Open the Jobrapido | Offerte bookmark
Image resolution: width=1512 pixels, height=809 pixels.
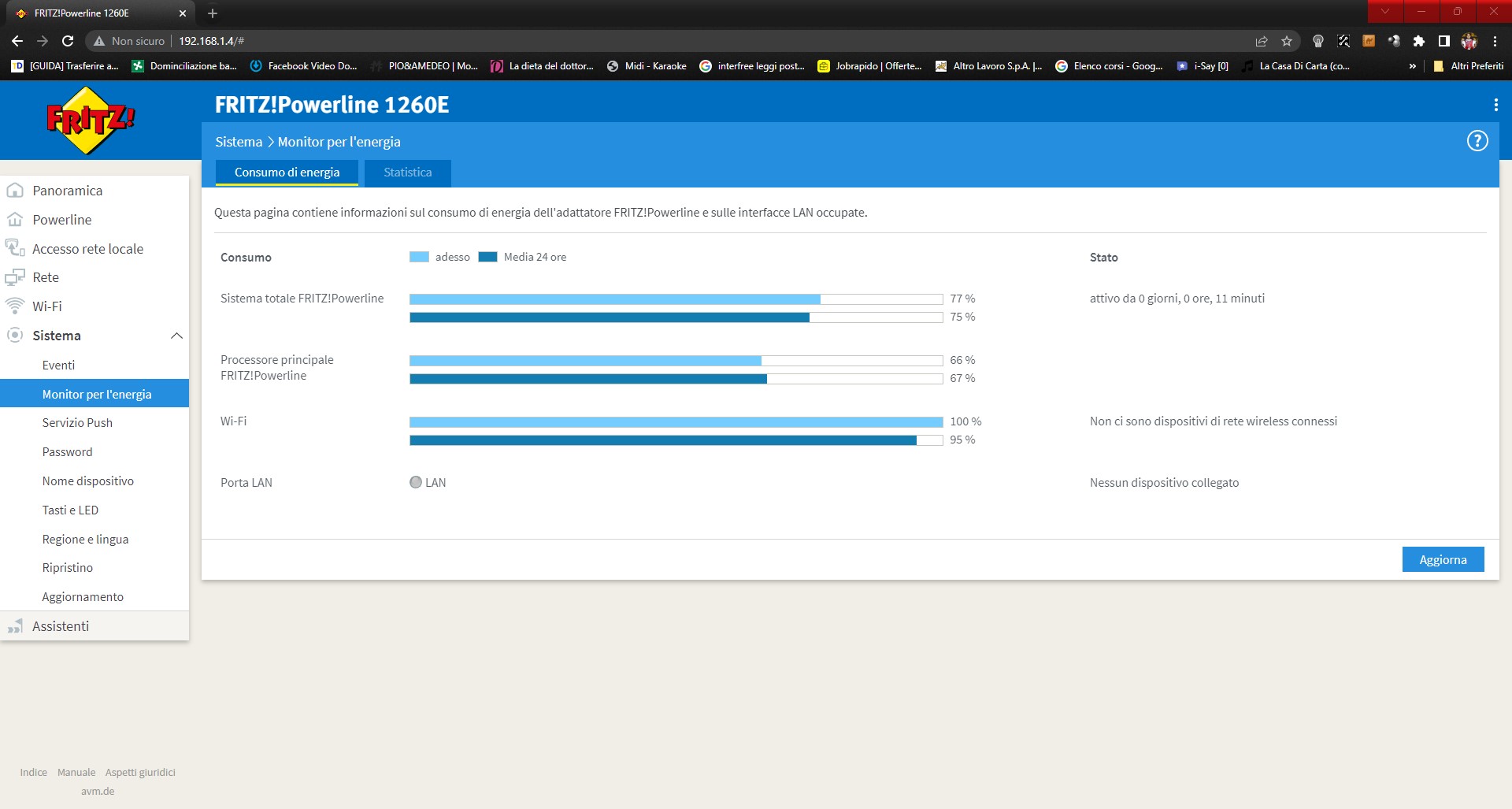click(869, 66)
